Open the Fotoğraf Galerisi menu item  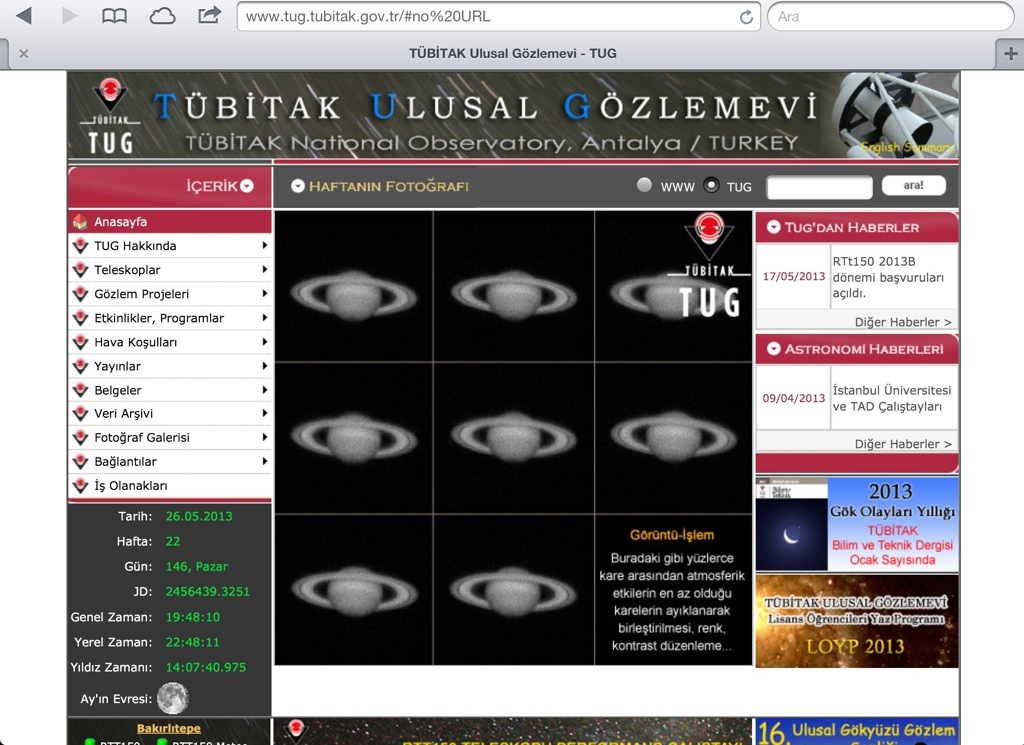(141, 438)
